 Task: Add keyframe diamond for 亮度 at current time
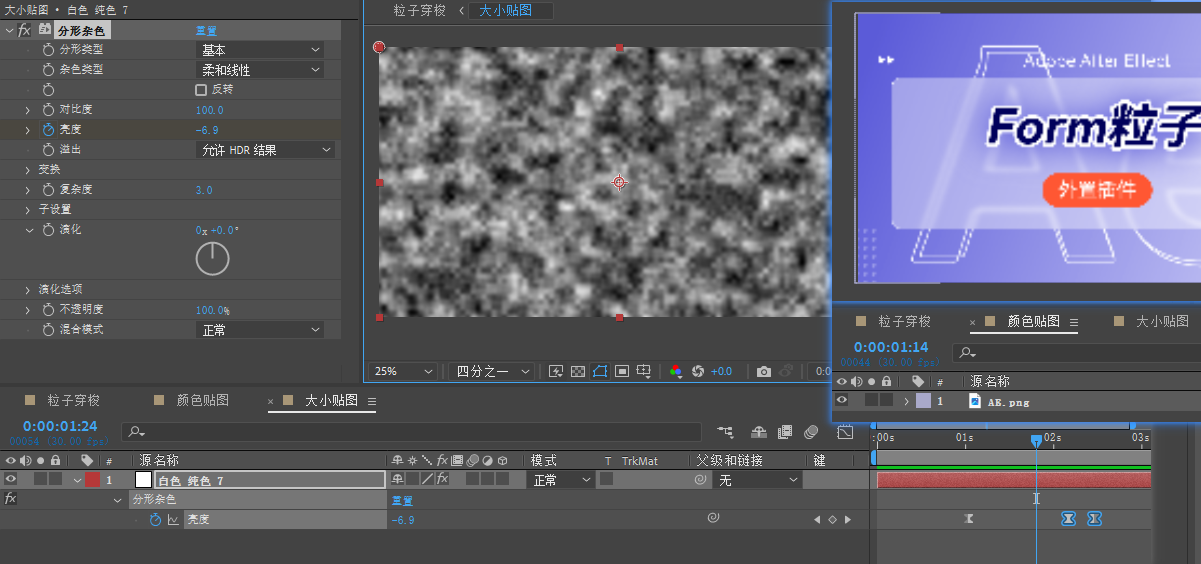tap(832, 520)
